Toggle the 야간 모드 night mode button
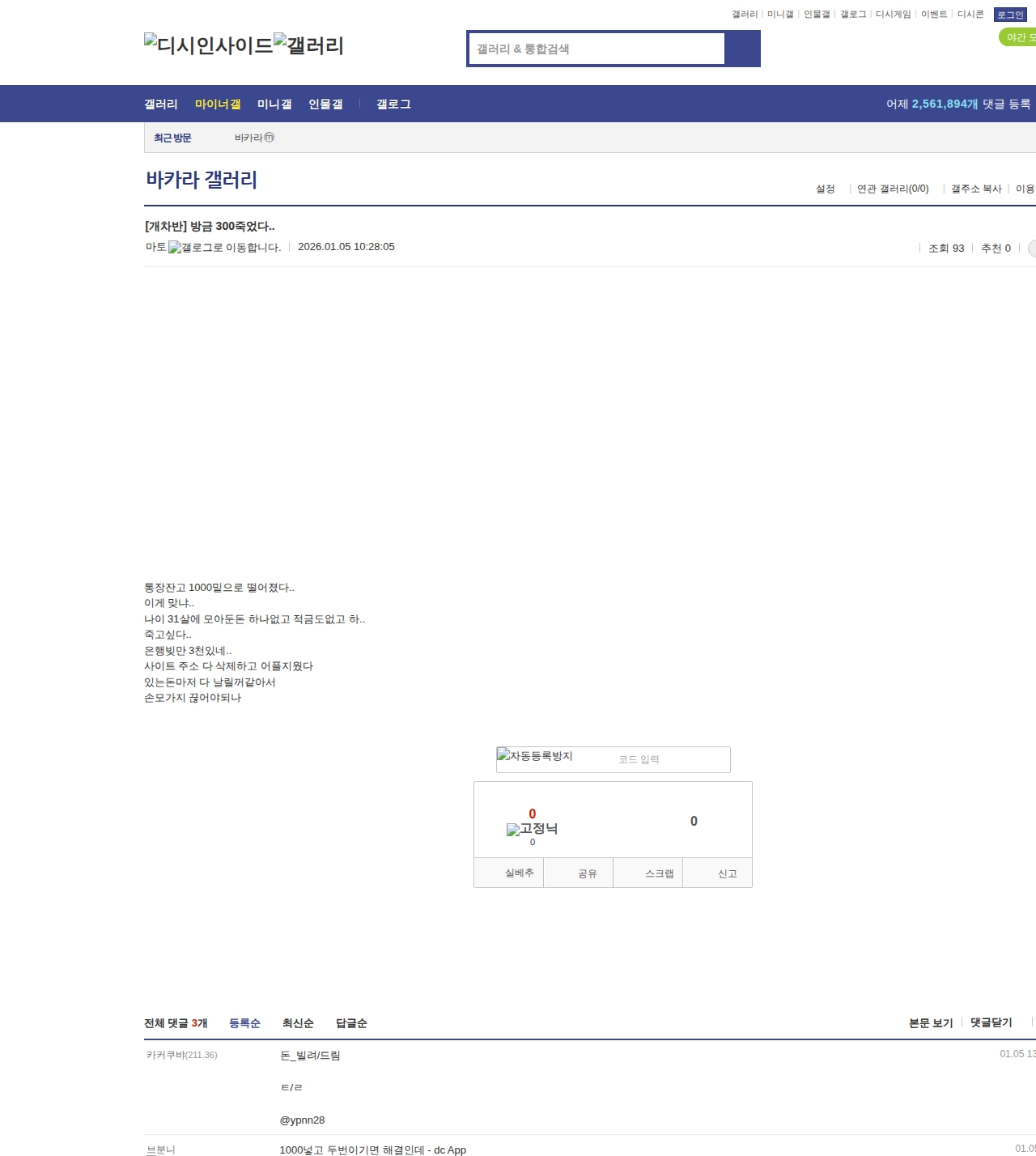The image size is (1036, 1156). point(1018,37)
